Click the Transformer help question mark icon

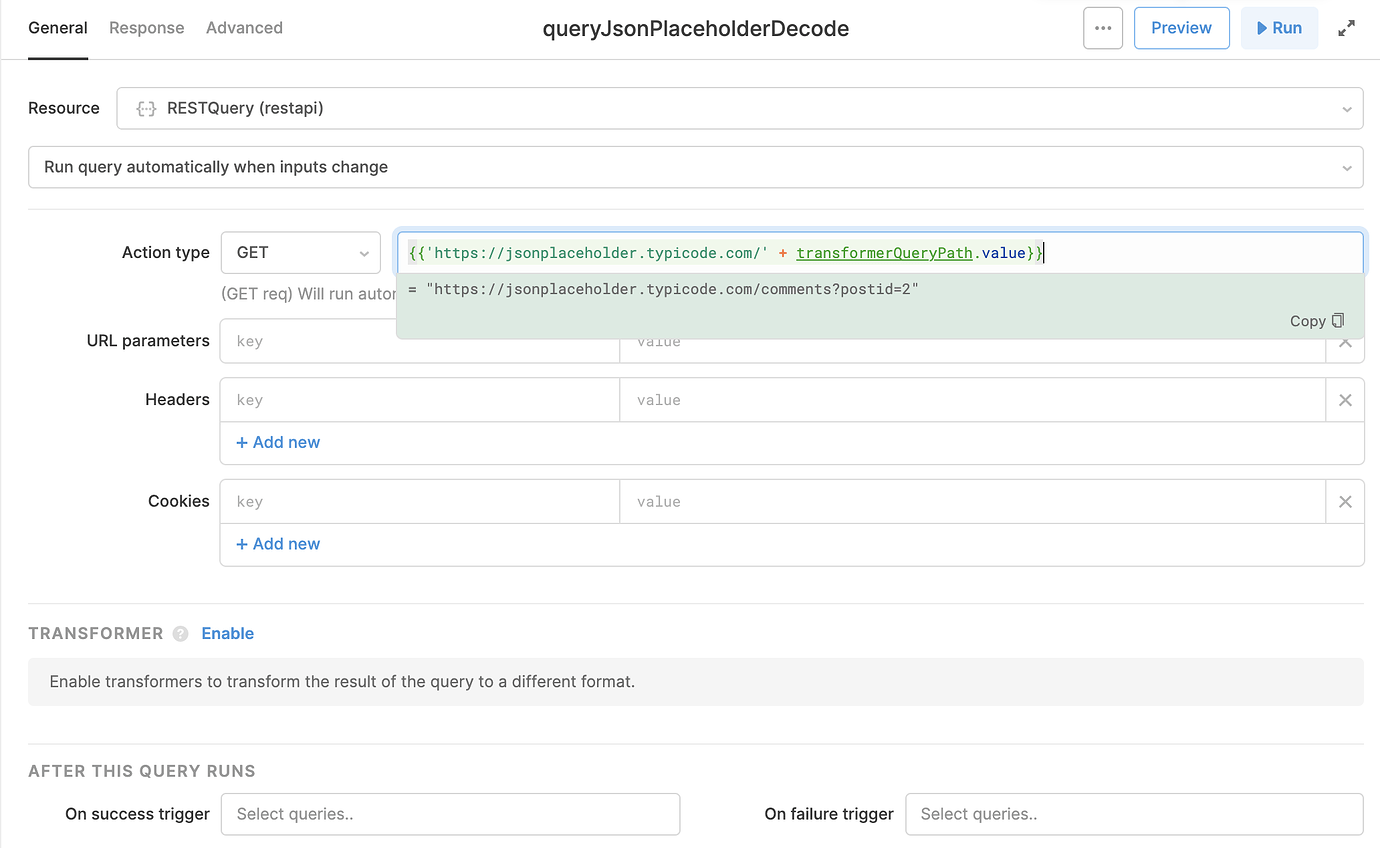click(x=180, y=634)
